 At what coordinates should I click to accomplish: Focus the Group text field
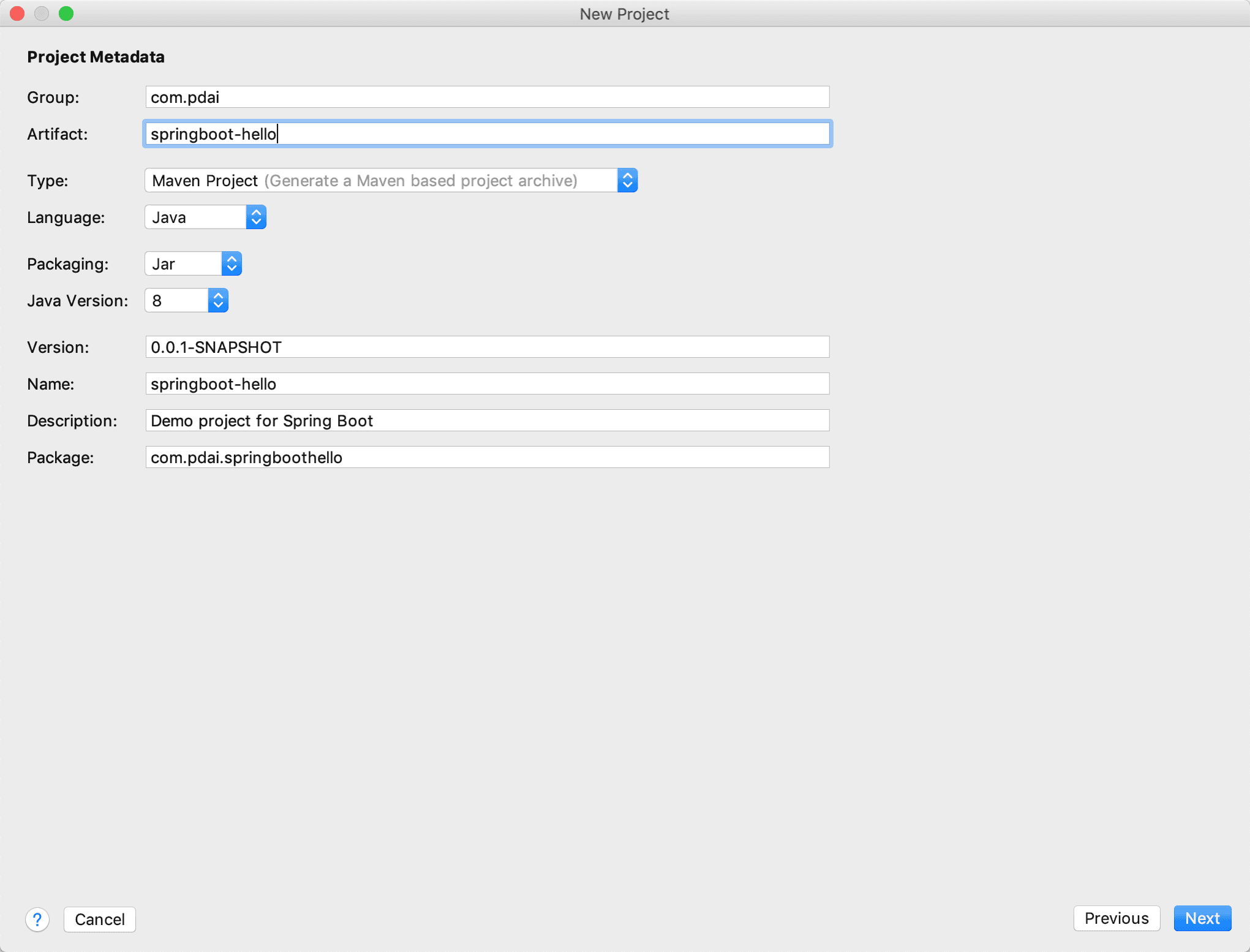tap(487, 97)
